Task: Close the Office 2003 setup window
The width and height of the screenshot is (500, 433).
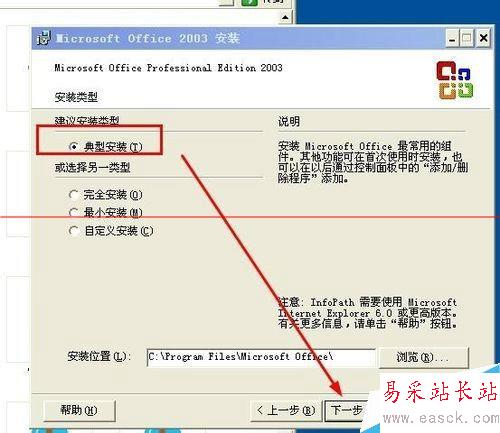Action: tap(483, 38)
